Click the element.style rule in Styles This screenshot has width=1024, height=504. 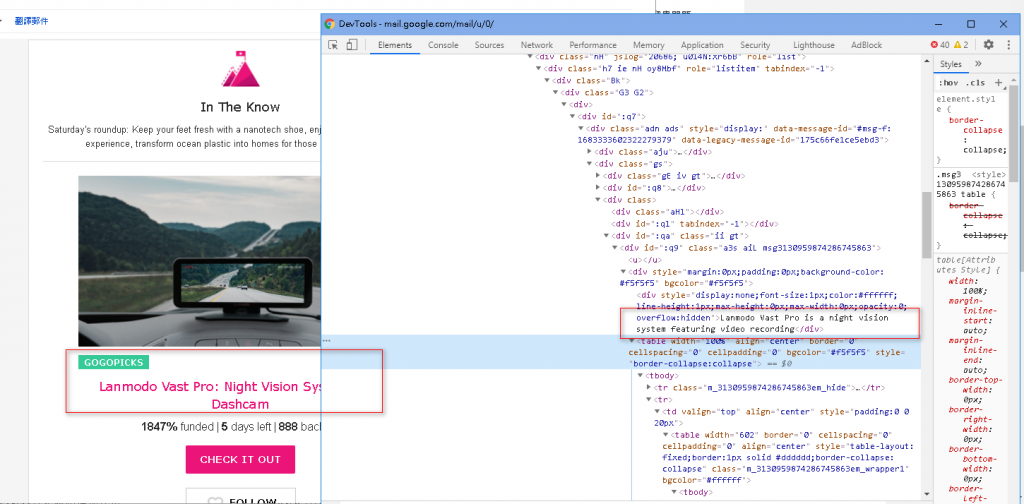click(x=965, y=104)
